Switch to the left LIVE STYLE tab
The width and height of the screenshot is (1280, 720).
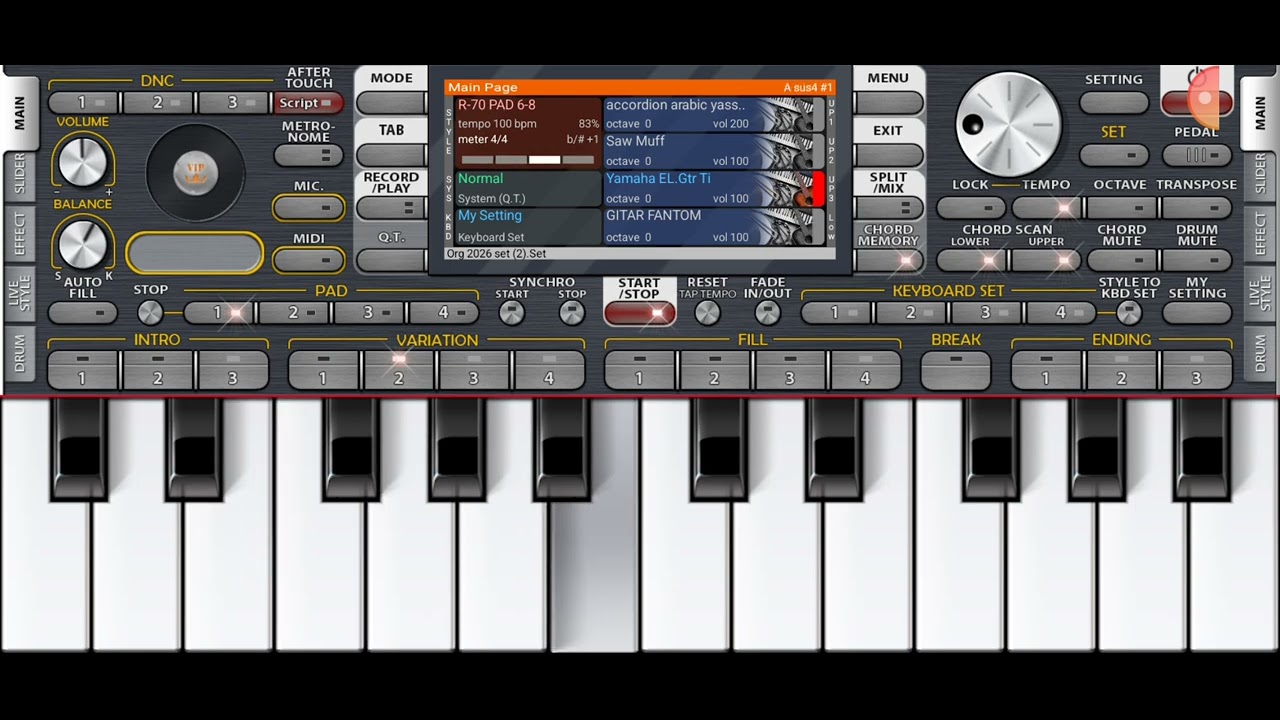[x=19, y=294]
